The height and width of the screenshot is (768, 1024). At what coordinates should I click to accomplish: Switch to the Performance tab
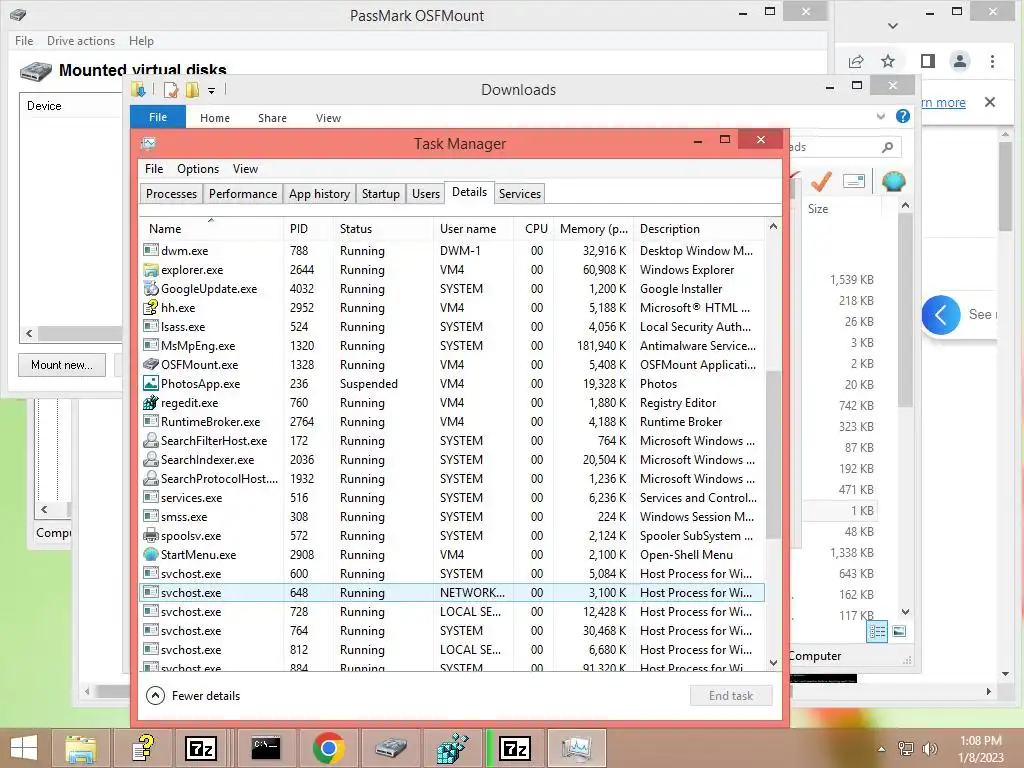[x=243, y=194]
